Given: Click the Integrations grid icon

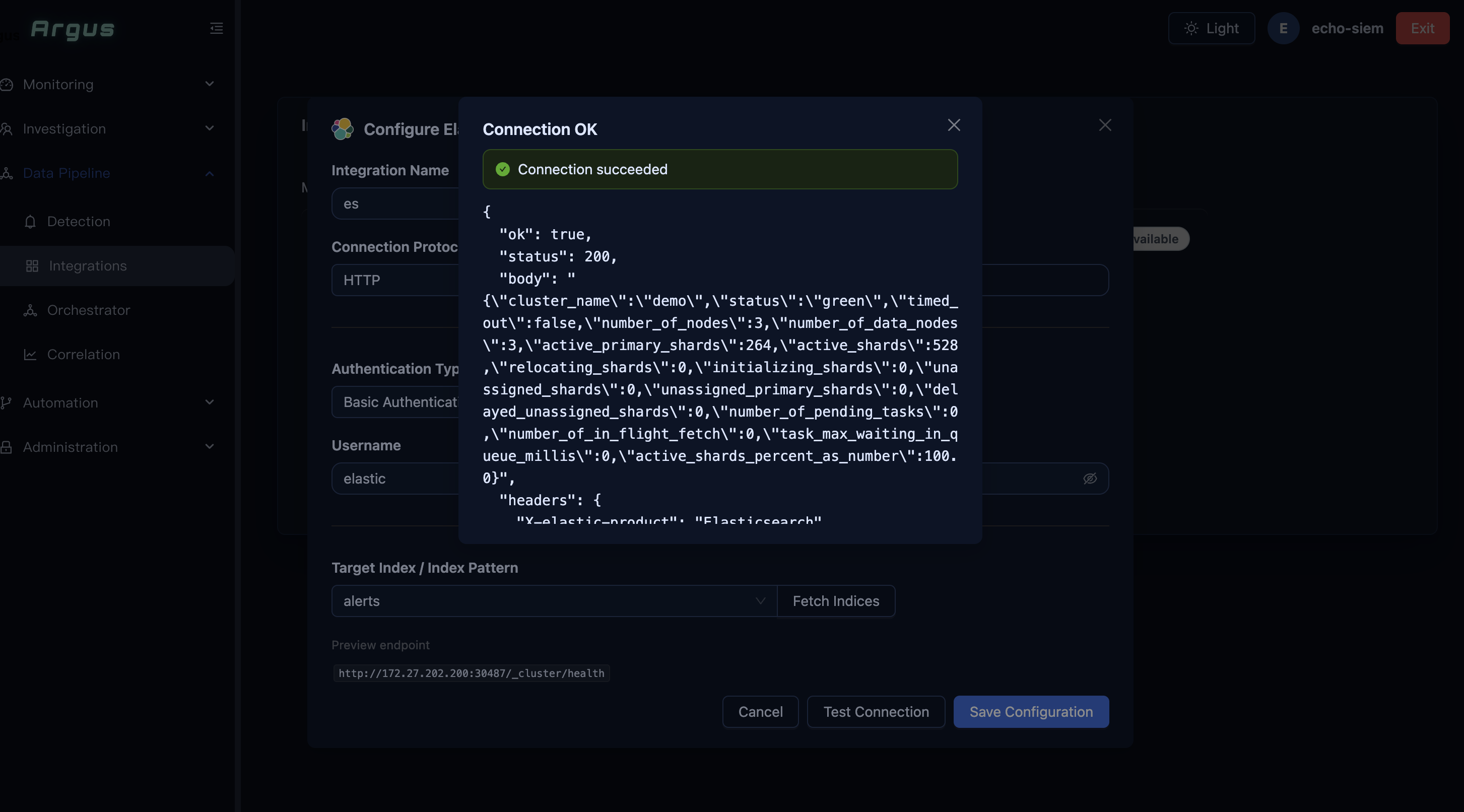Looking at the screenshot, I should (32, 266).
